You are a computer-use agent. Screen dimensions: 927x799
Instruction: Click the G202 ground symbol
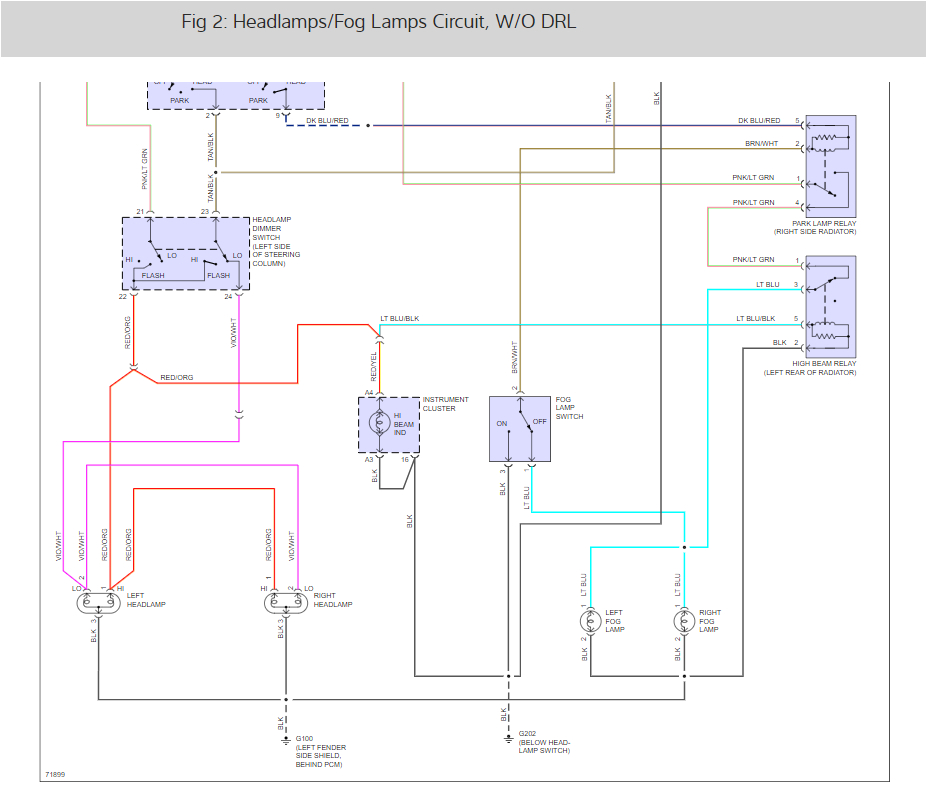(508, 736)
